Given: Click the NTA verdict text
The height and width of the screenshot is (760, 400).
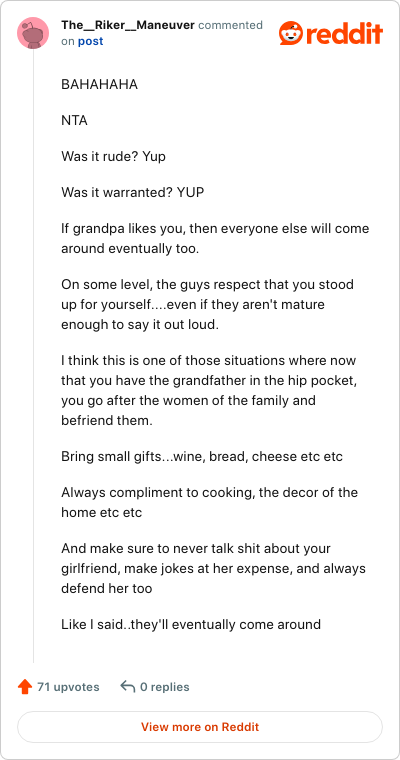Looking at the screenshot, I should coord(74,120).
